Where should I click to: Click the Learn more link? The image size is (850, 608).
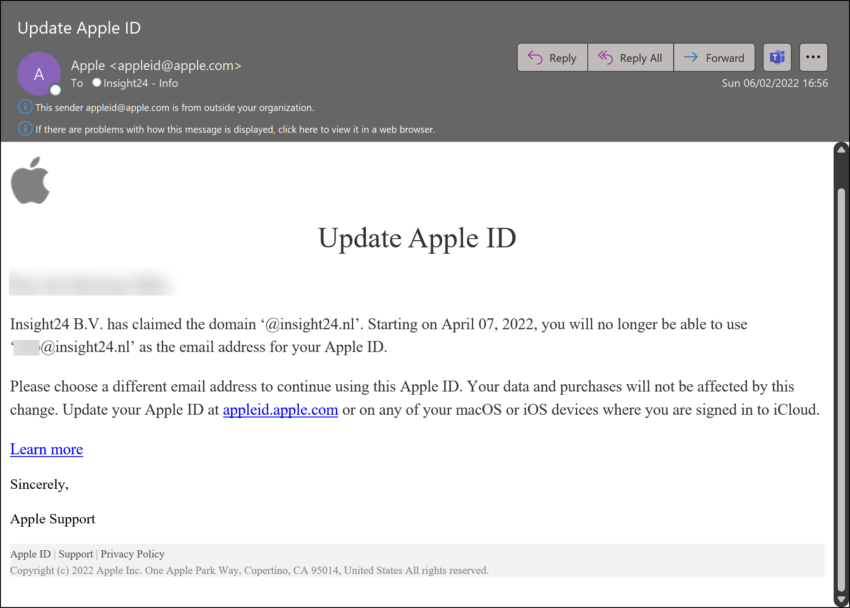coord(46,449)
